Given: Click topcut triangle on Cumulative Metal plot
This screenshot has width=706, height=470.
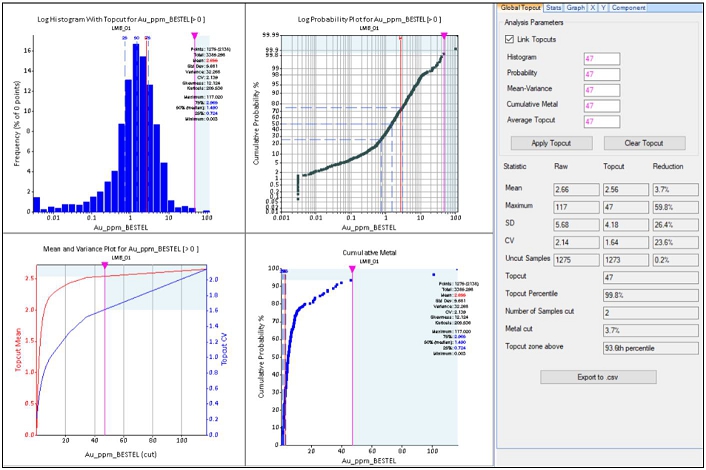Looking at the screenshot, I should [x=352, y=269].
